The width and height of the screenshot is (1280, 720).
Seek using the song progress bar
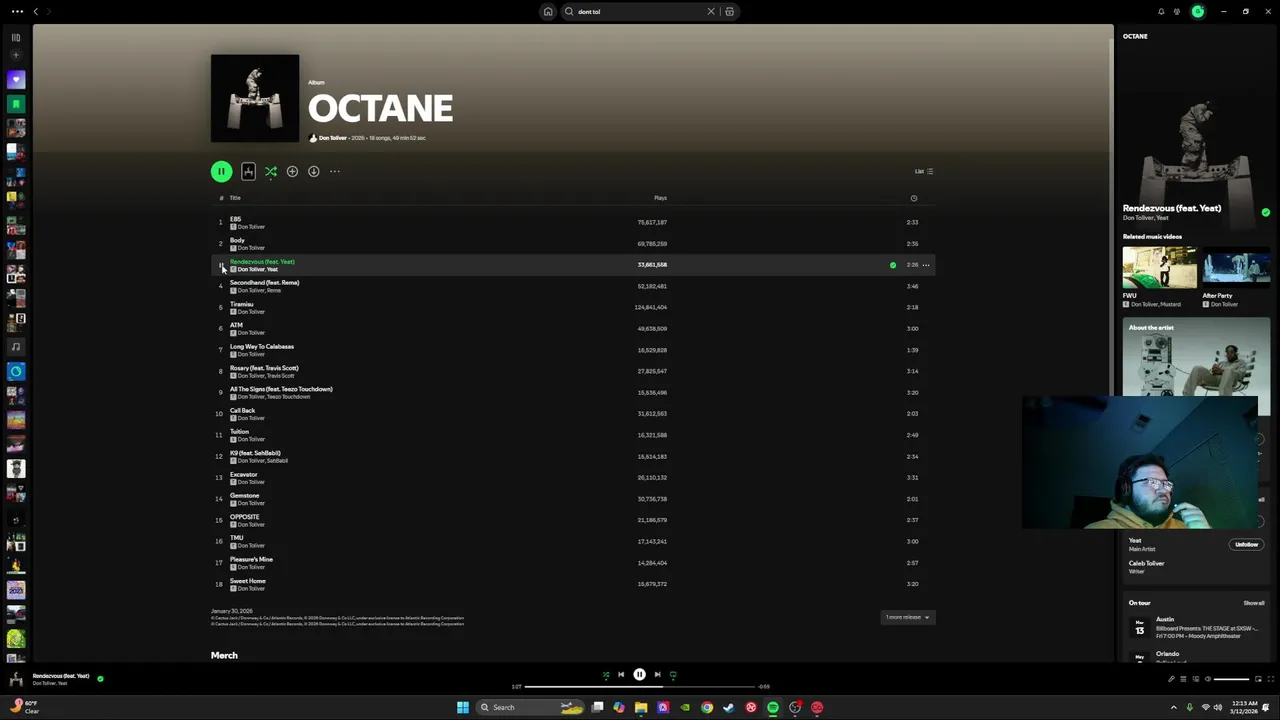(640, 687)
